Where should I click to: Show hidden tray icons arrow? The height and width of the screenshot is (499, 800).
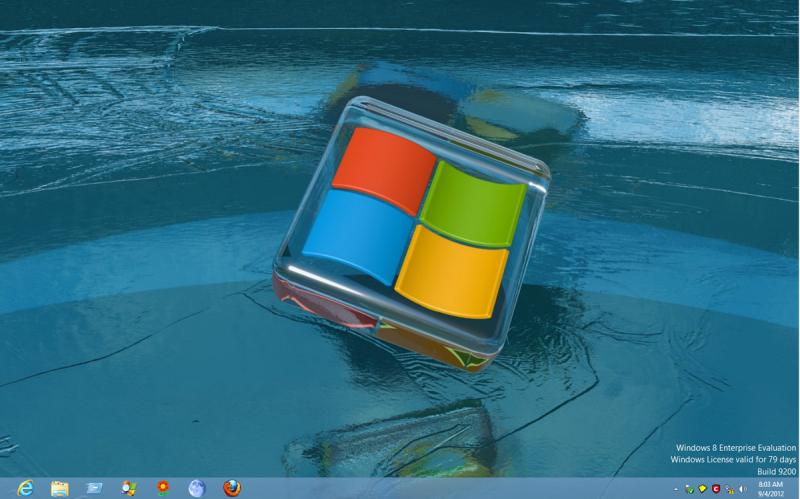pos(677,489)
